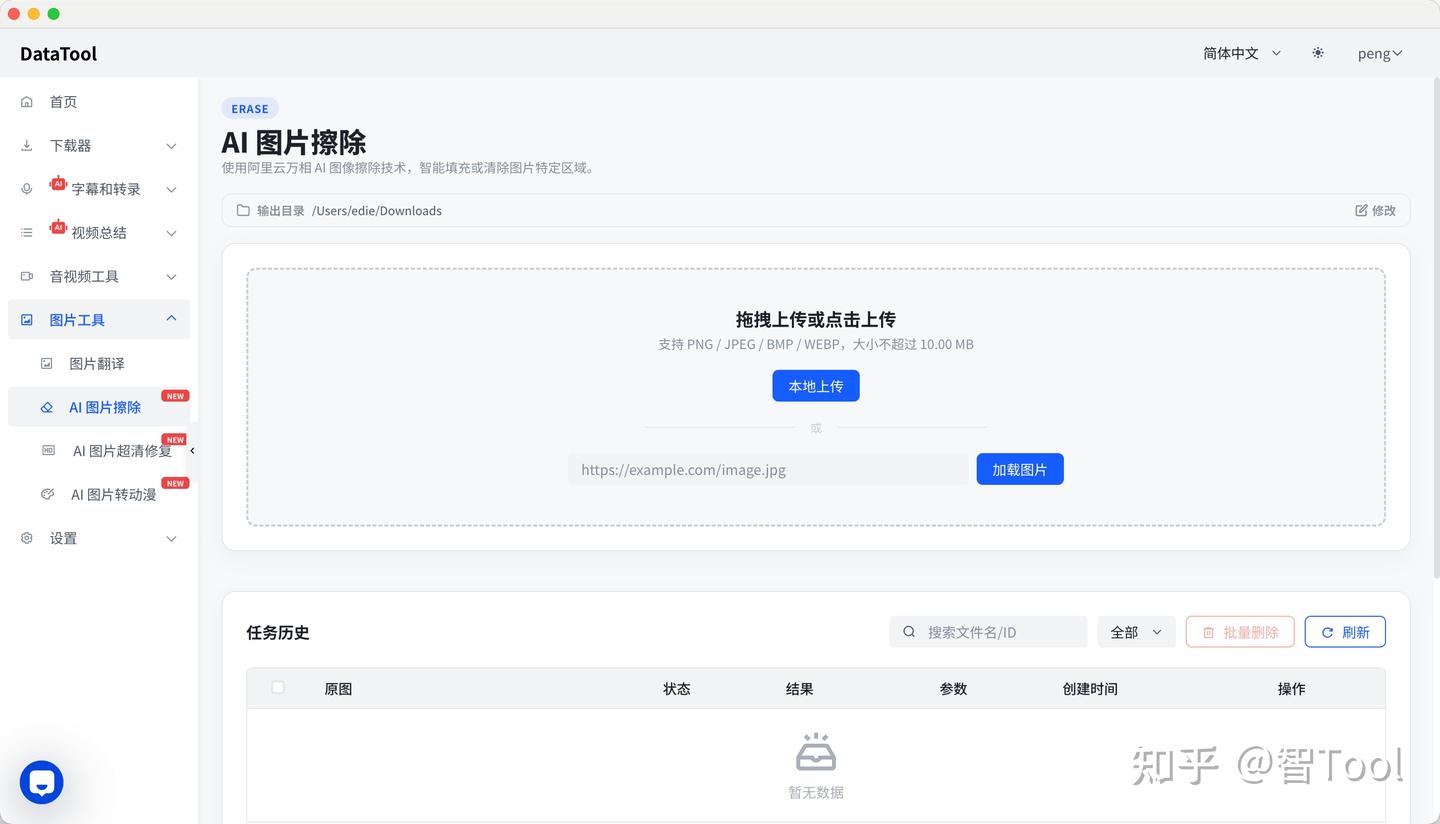Click the empty inbox icon above 暂无数据
The image size is (1440, 824).
tap(816, 752)
